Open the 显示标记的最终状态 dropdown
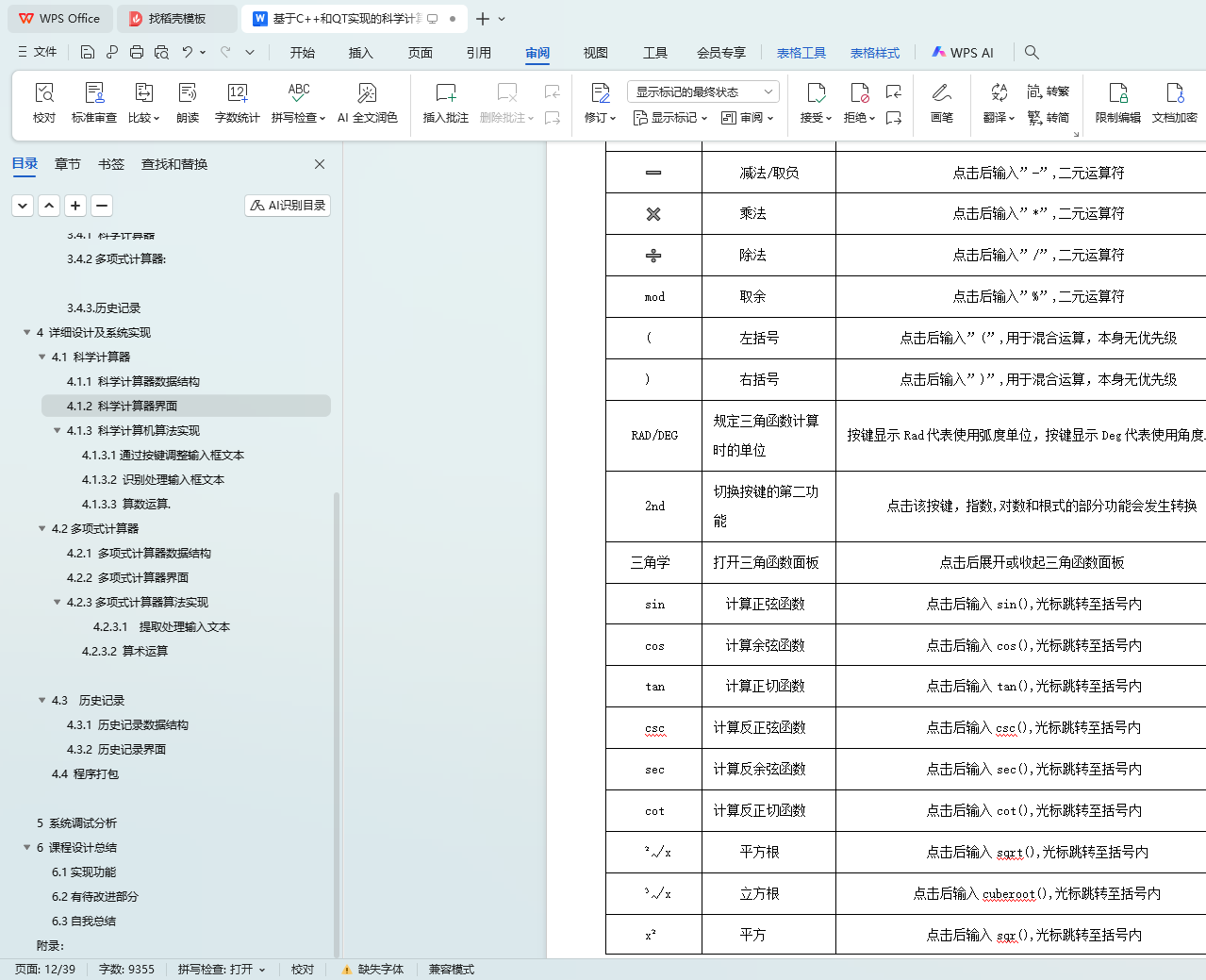1206x980 pixels. [x=702, y=91]
